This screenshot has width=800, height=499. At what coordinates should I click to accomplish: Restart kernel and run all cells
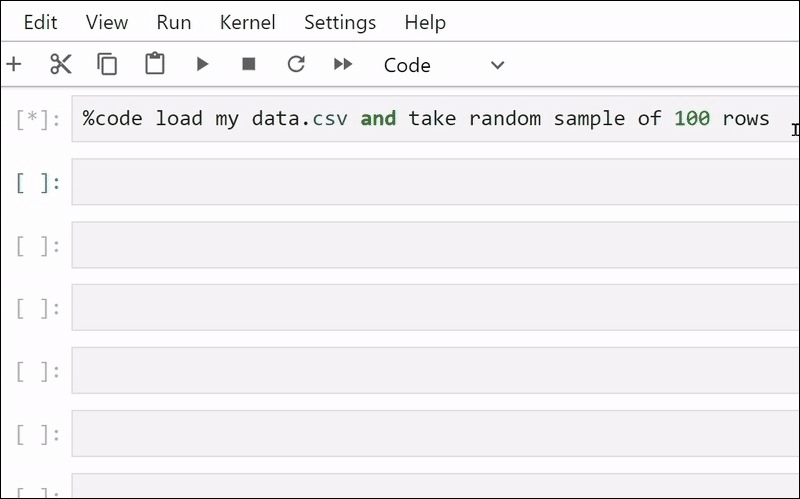(x=343, y=64)
